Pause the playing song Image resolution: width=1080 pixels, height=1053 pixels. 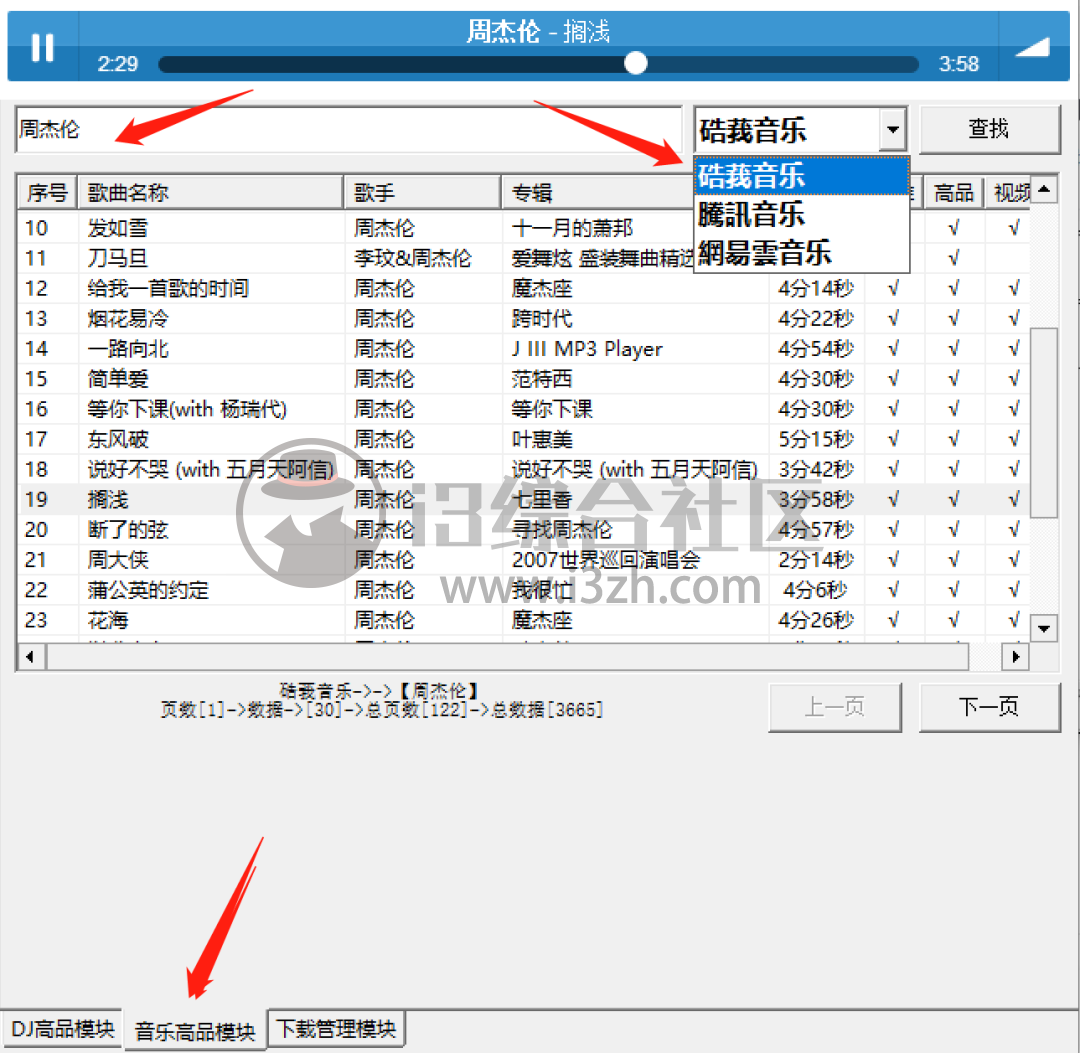tap(42, 48)
